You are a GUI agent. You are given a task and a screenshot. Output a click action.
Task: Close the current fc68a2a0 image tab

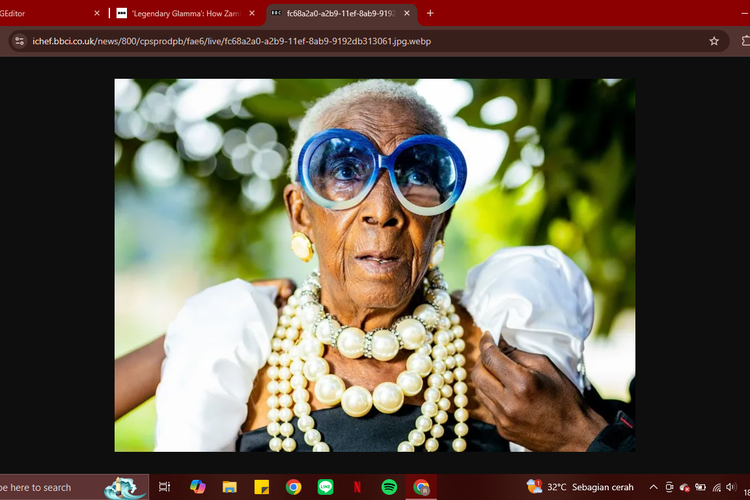(x=406, y=13)
